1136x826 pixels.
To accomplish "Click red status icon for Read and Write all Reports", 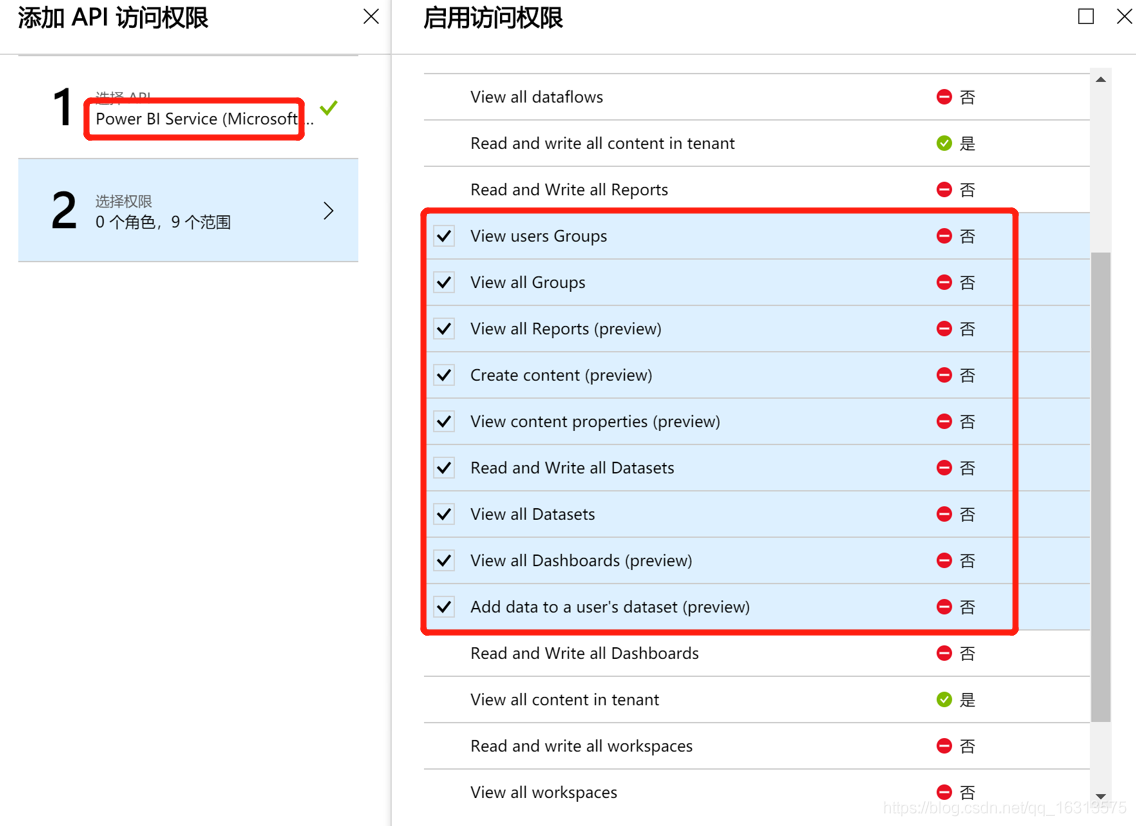I will pos(944,190).
